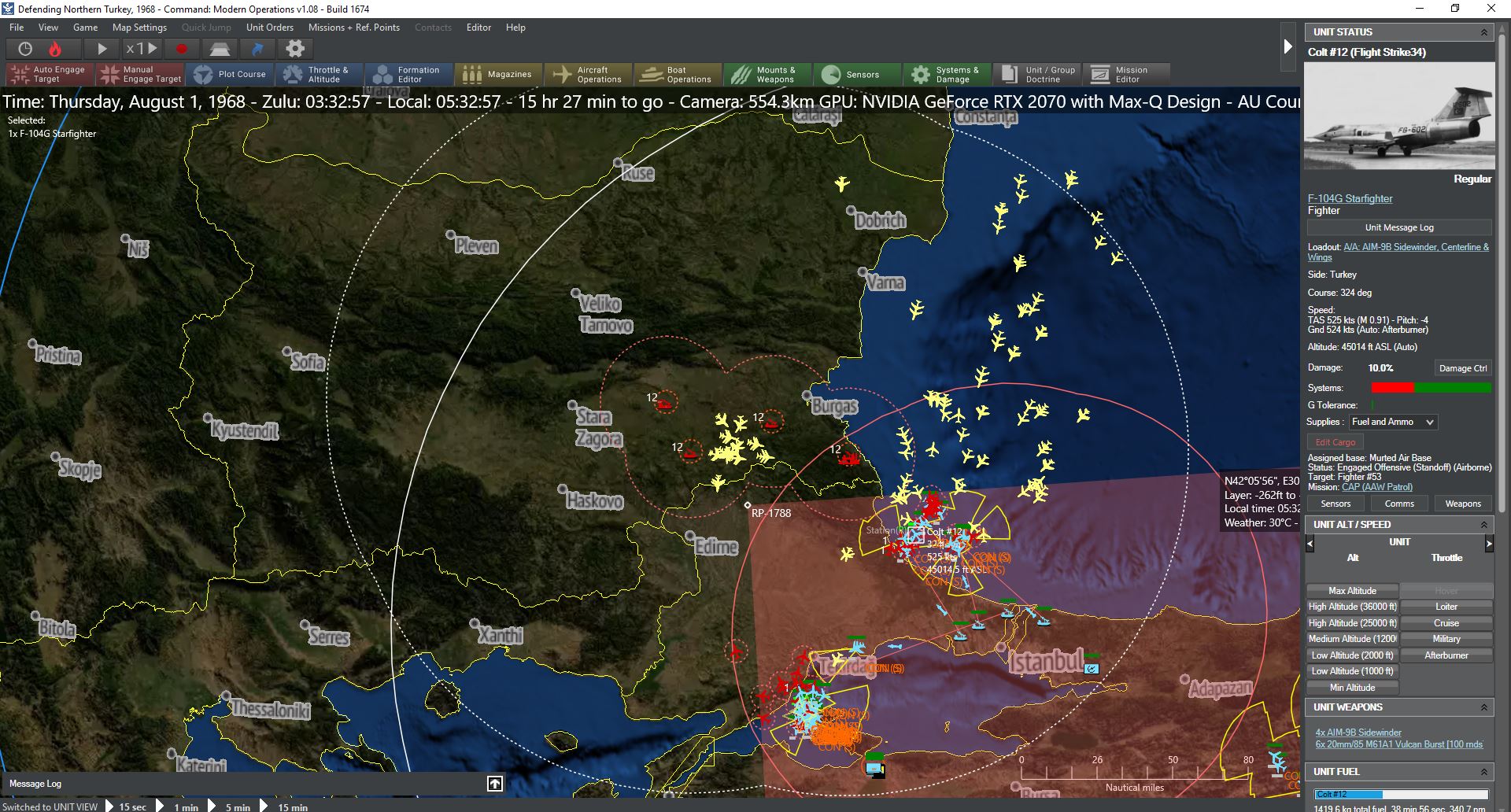Click left arrow in UNIT ALT / SPEED
Image resolution: width=1511 pixels, height=812 pixels.
pos(1310,543)
